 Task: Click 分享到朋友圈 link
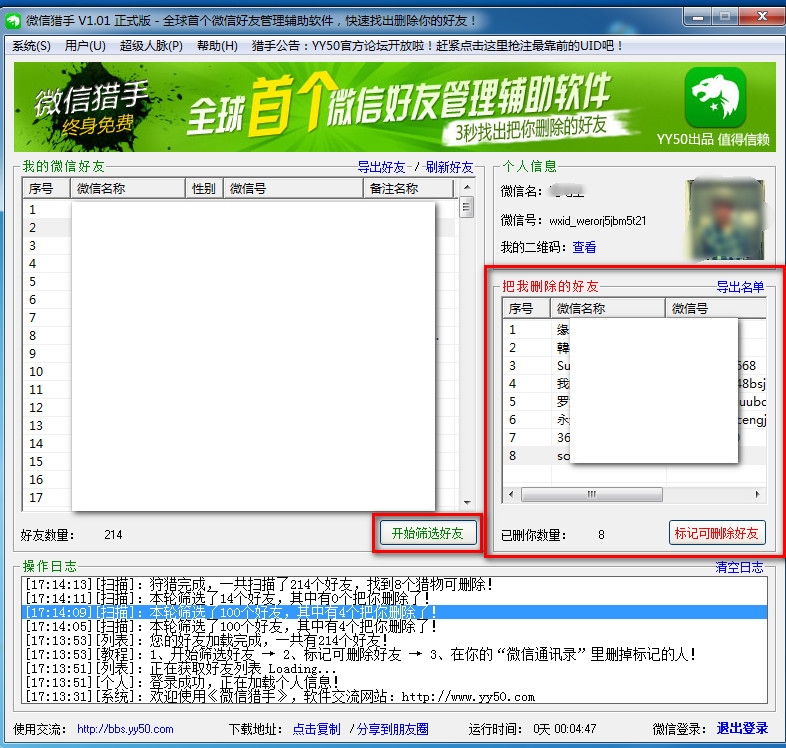coord(392,729)
